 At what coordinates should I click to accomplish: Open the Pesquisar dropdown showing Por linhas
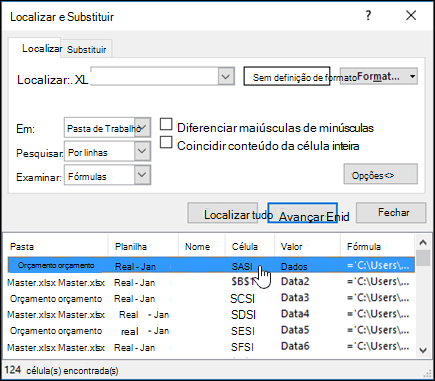pyautogui.click(x=107, y=152)
